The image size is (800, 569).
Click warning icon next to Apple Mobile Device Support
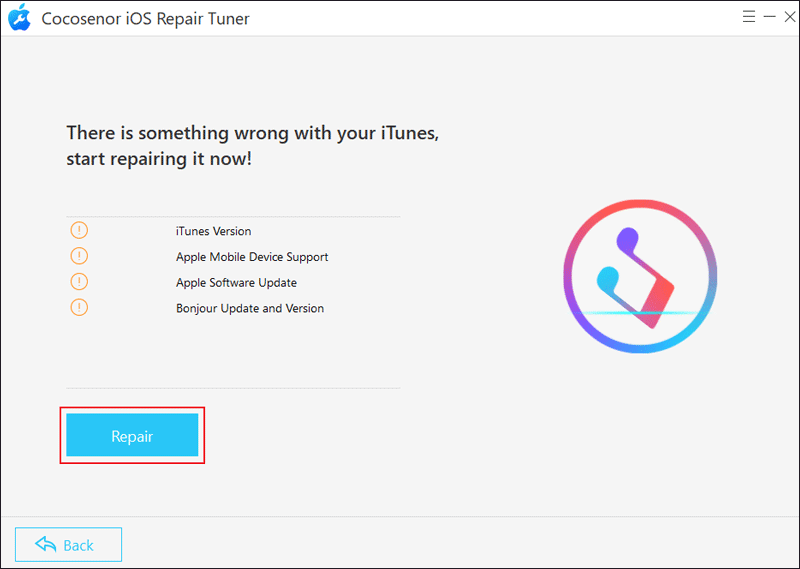coord(79,256)
